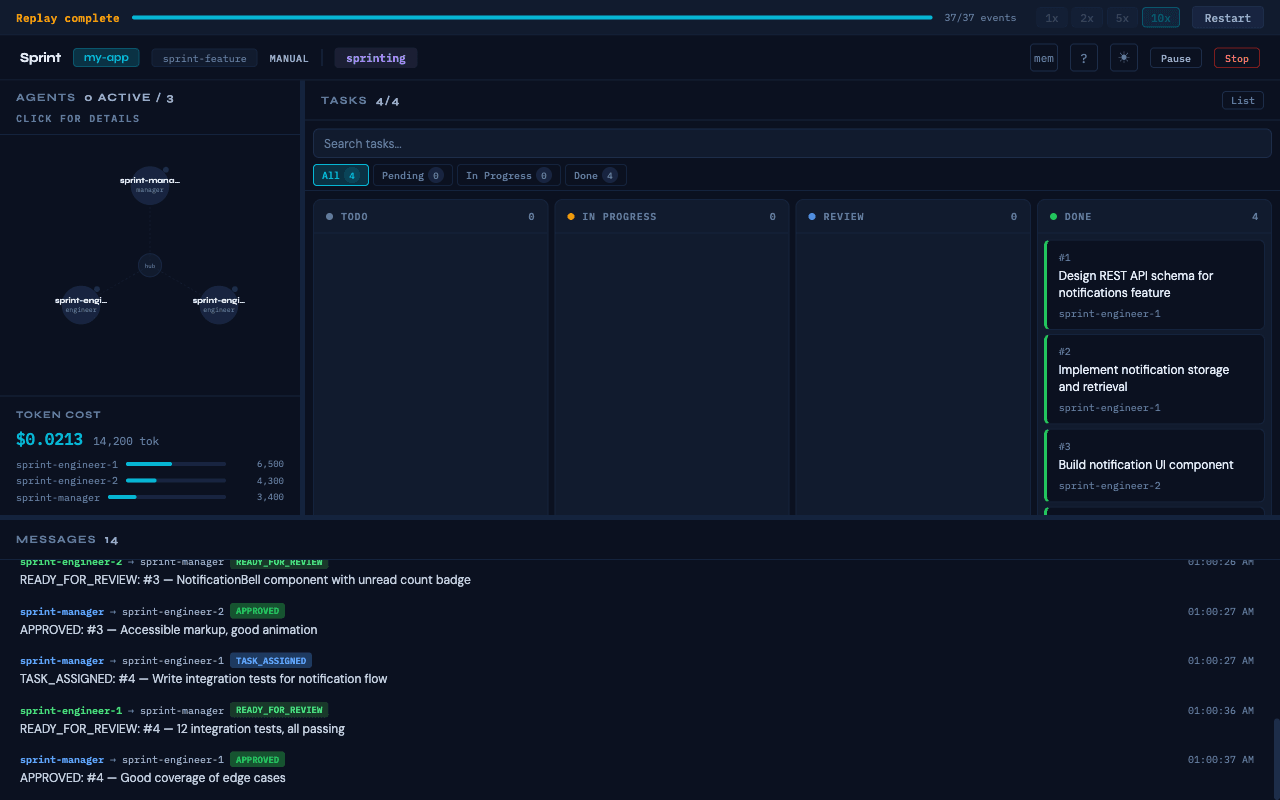Screen dimensions: 1280x800
Task: Set replay speed back to 1x
Action: coord(1051,17)
